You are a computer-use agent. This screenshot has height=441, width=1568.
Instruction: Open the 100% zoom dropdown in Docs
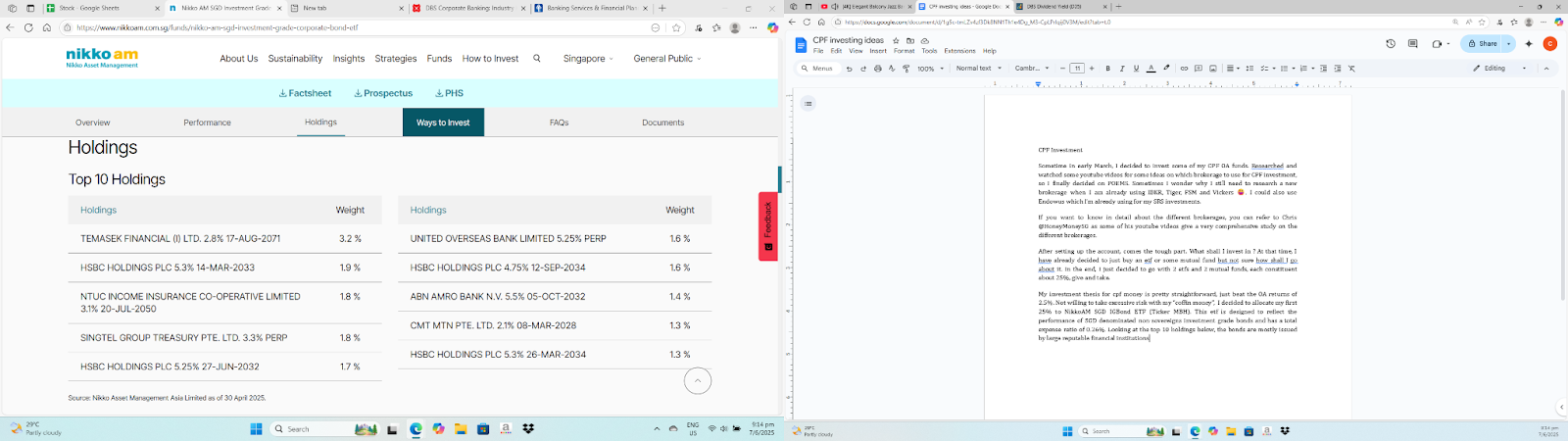[931, 69]
